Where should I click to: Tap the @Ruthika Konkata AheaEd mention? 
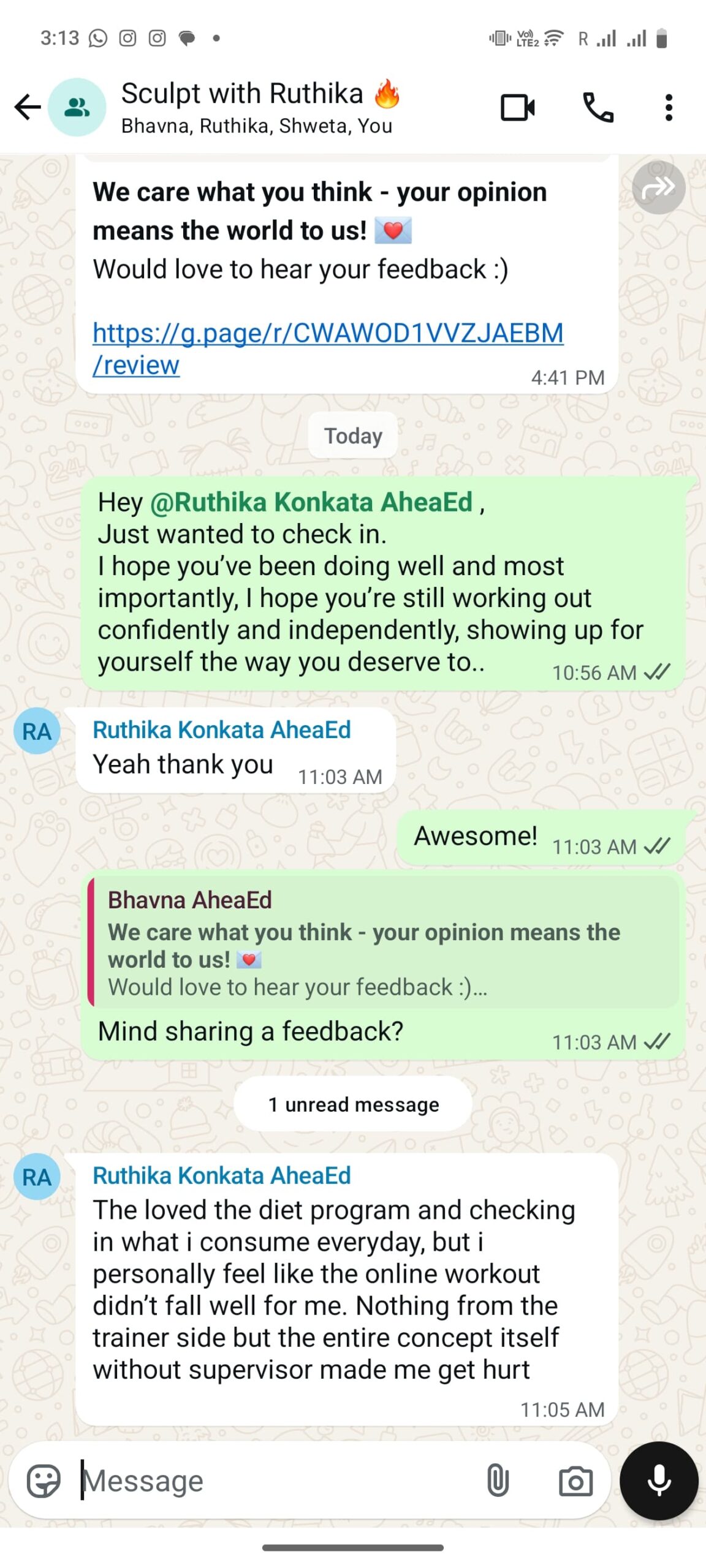point(311,502)
